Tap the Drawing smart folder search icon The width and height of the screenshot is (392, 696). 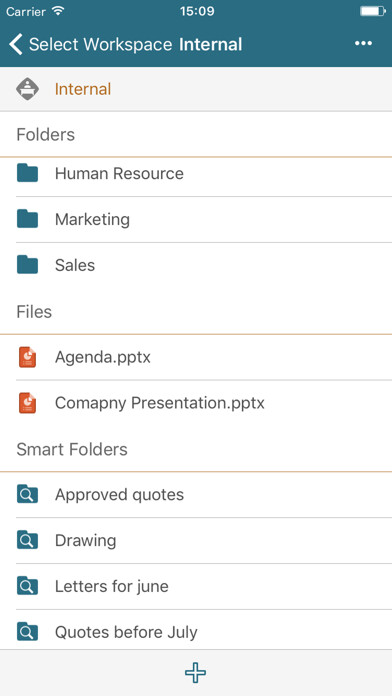click(x=28, y=541)
